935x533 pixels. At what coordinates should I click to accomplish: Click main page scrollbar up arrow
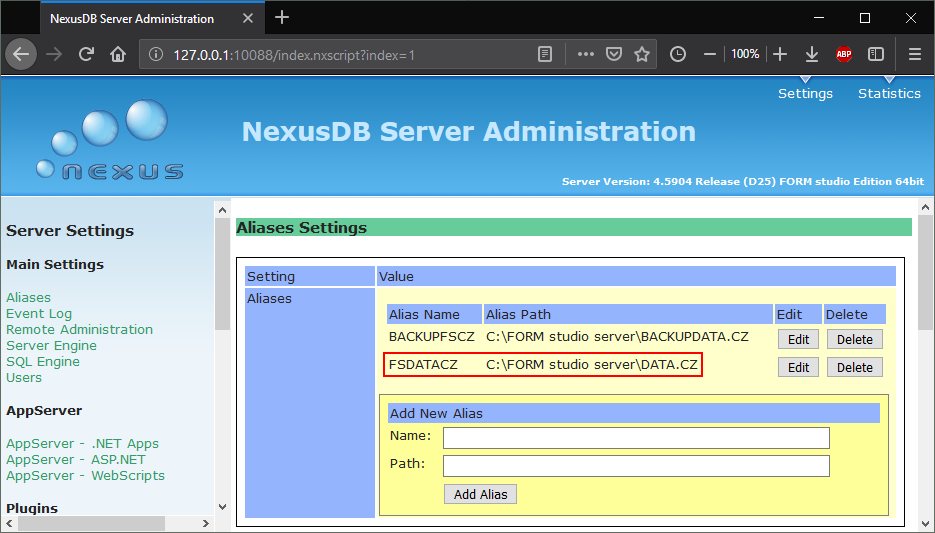pyautogui.click(x=925, y=207)
